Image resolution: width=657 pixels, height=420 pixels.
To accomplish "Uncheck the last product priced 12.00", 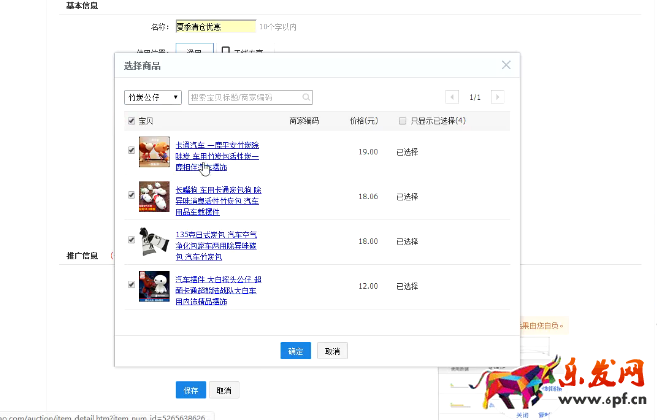I will (132, 285).
